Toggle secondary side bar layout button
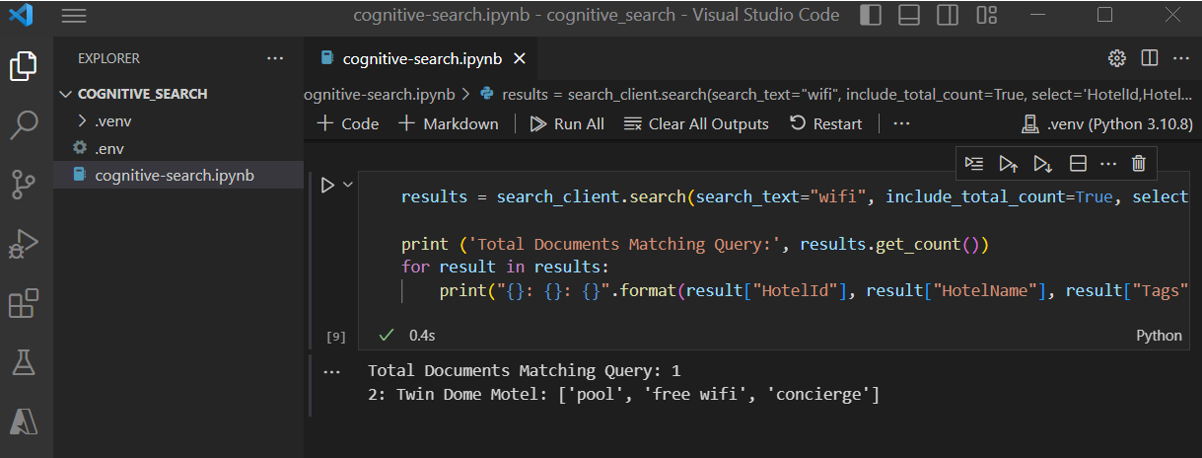 point(947,15)
